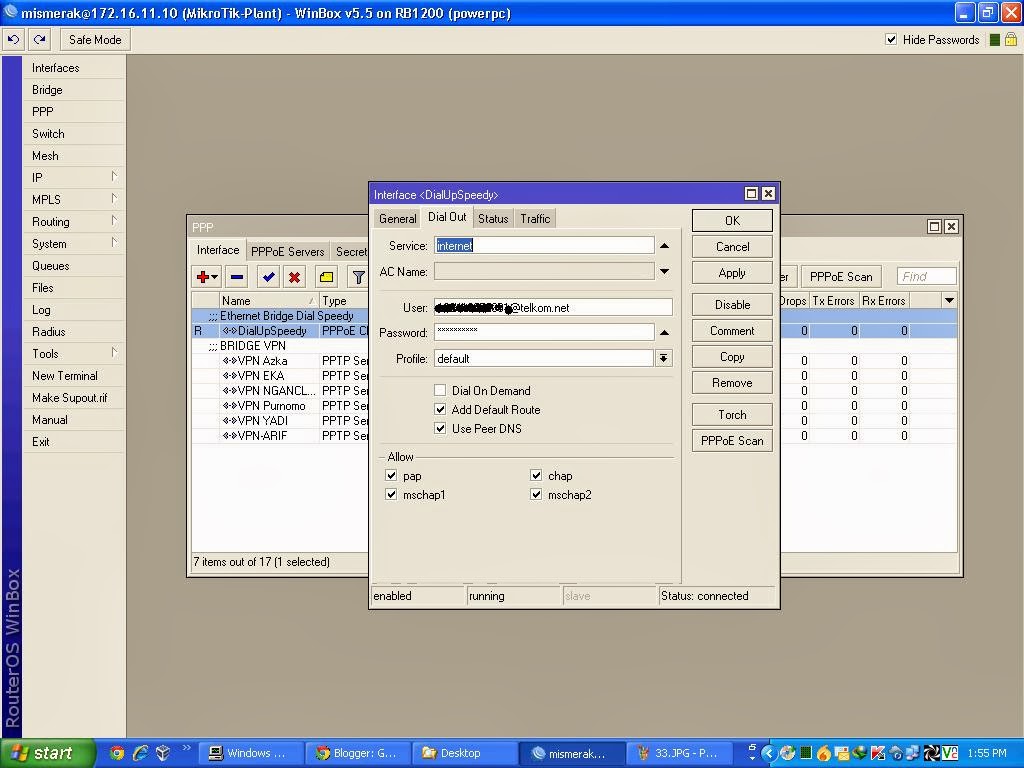Open column chooser dropdown in PPP table header

[x=949, y=300]
